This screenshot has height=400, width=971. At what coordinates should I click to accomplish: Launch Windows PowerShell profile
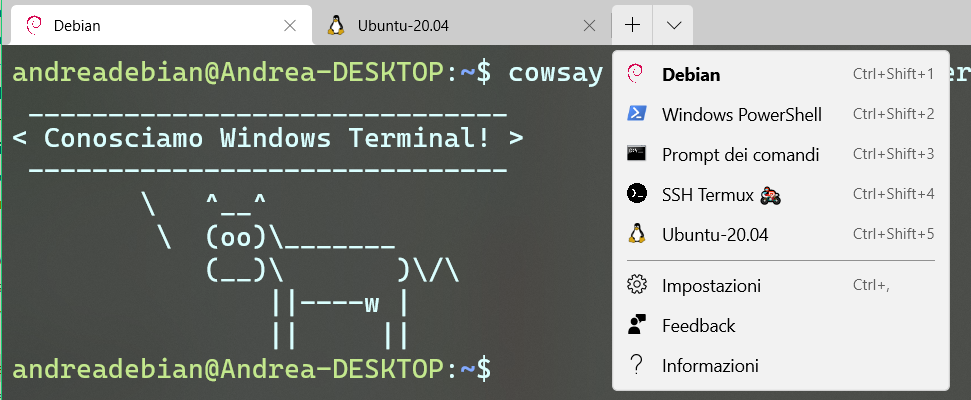pos(780,114)
